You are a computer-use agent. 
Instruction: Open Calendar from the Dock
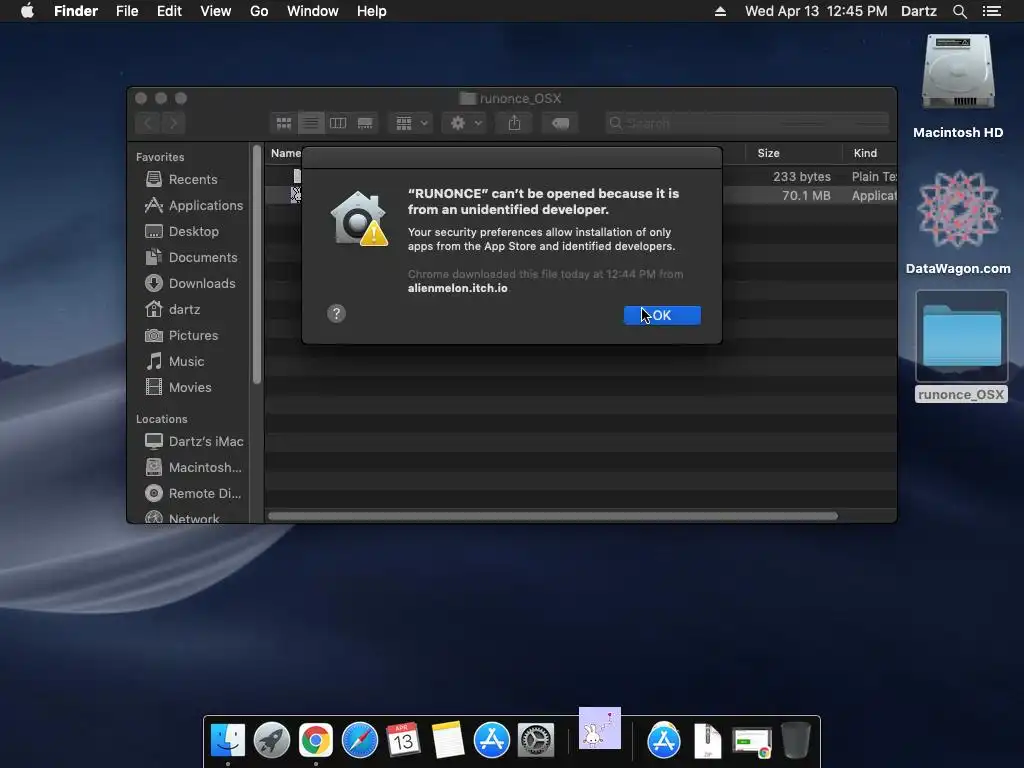[x=403, y=741]
